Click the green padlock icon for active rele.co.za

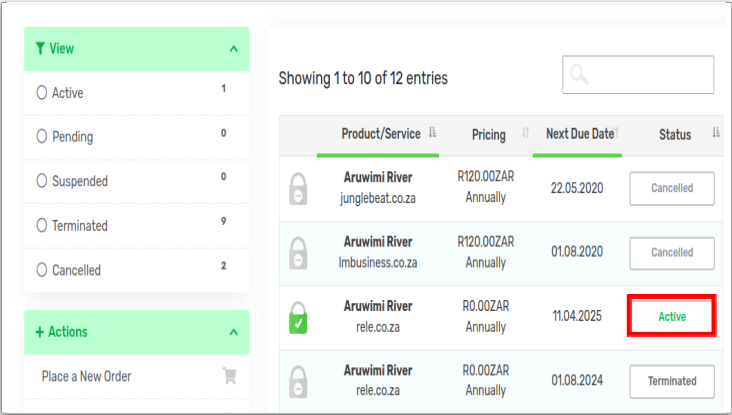298,317
